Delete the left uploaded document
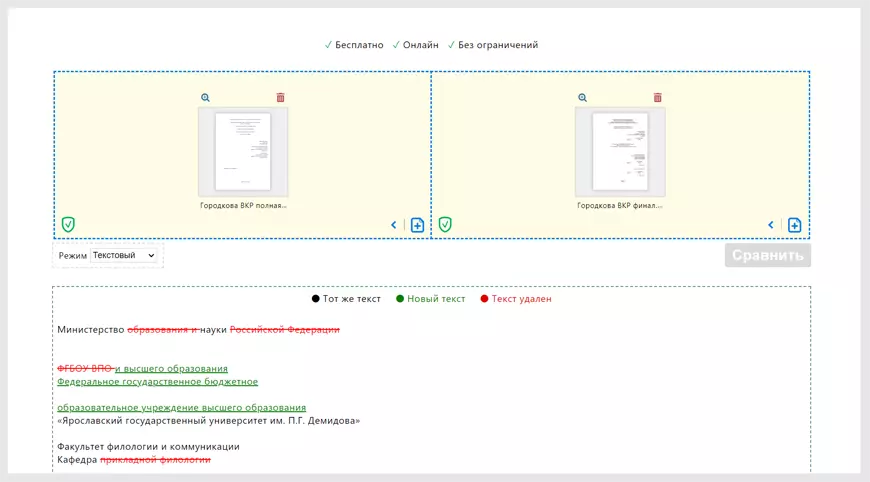The image size is (870, 482). coord(280,98)
